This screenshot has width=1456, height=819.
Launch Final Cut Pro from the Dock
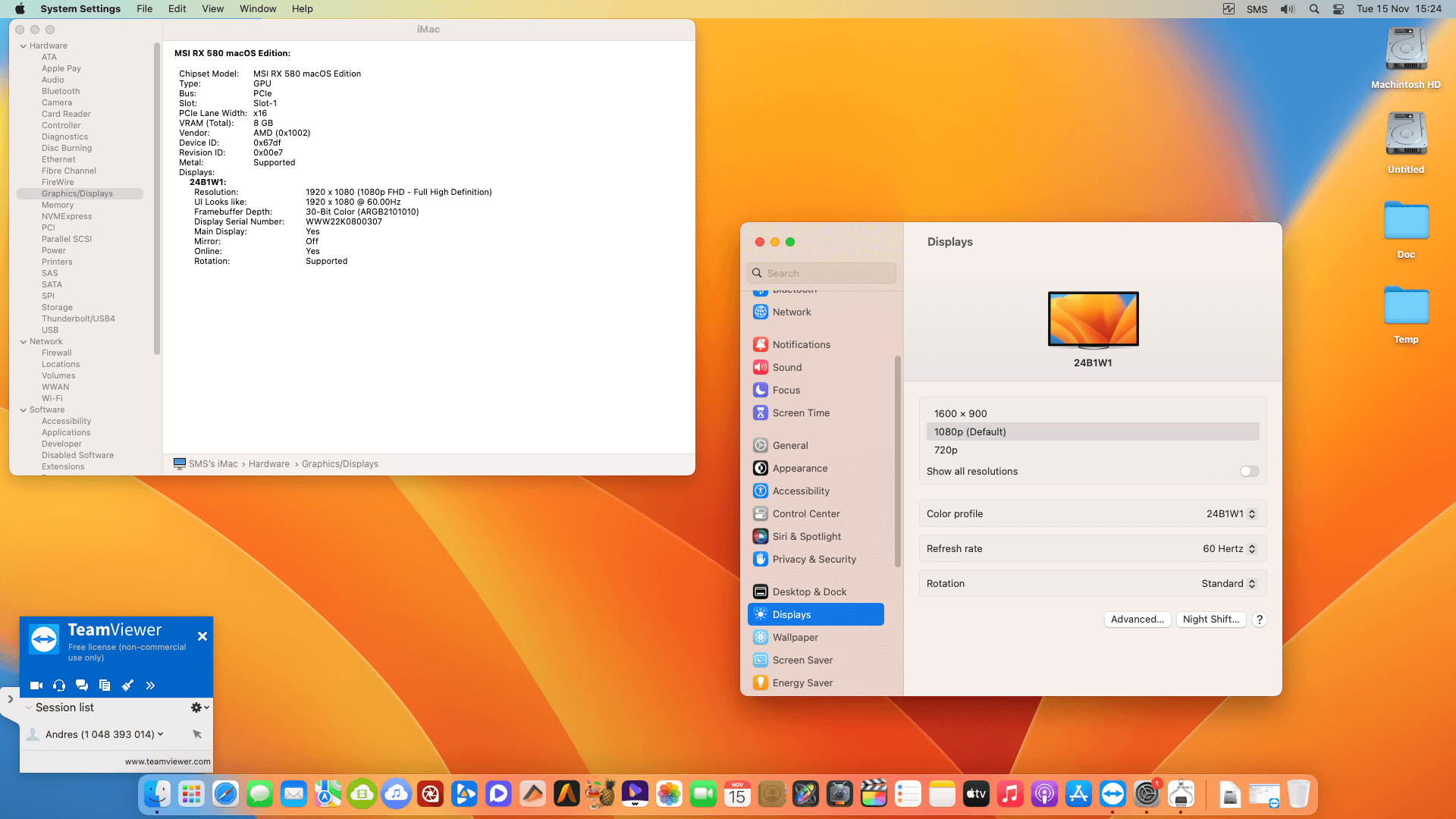click(874, 794)
